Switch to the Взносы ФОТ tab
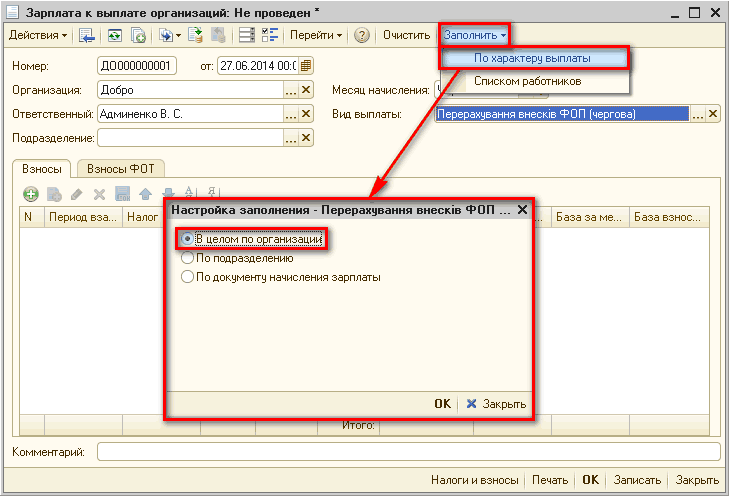The width and height of the screenshot is (729, 496). (x=121, y=168)
